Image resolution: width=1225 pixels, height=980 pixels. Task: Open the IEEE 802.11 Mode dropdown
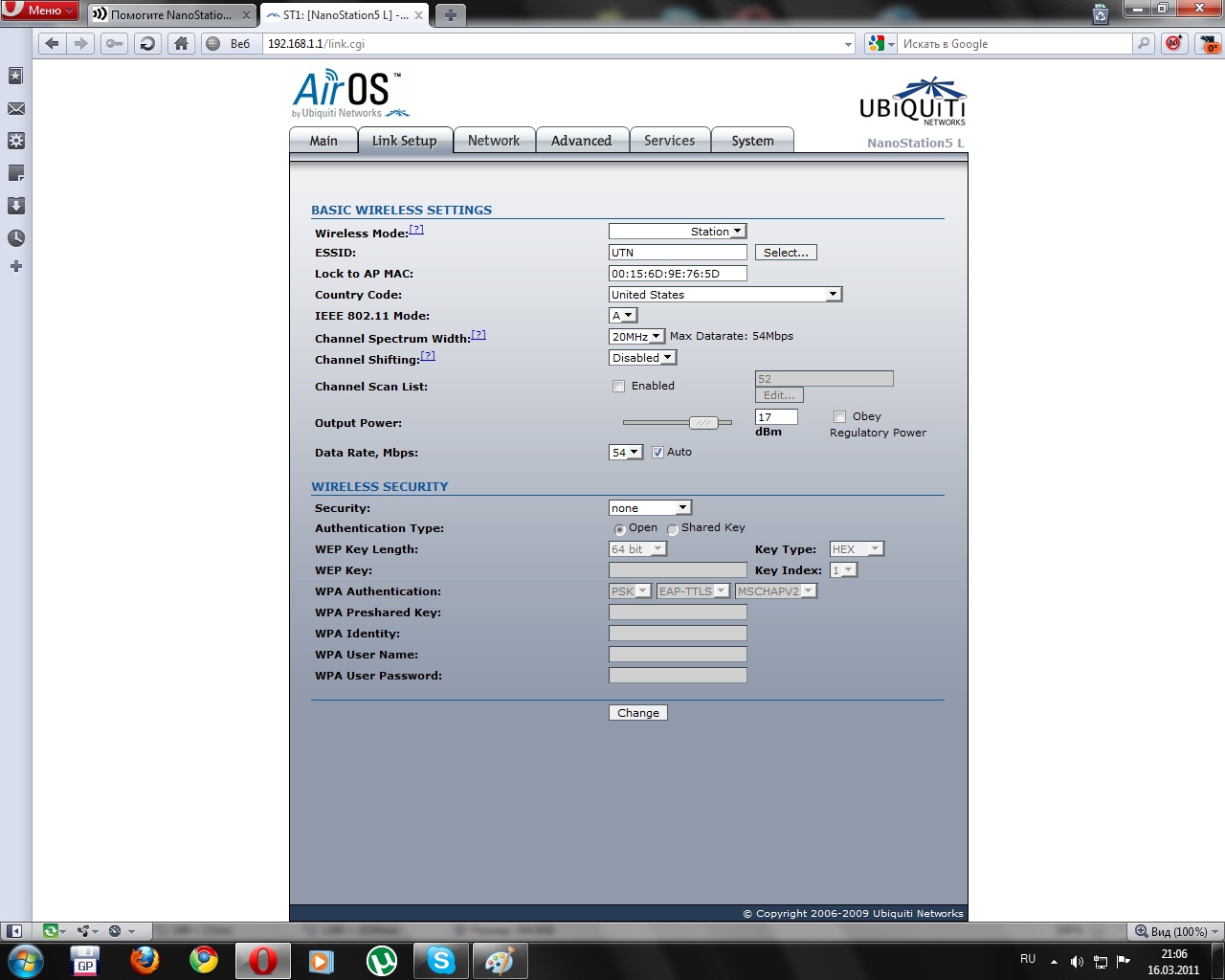click(623, 316)
